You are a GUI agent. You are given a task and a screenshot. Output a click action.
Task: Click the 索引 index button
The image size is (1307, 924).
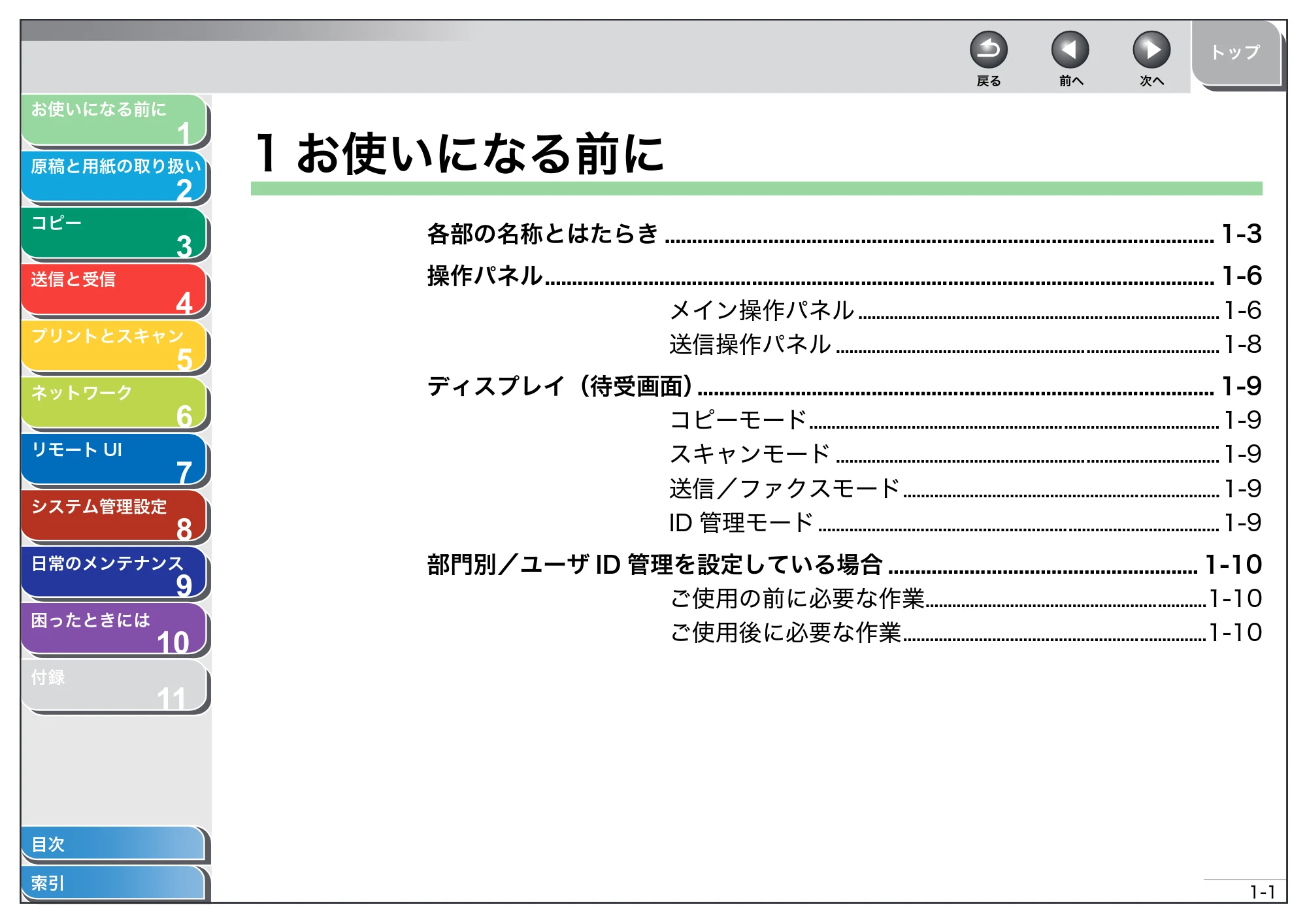[113, 883]
